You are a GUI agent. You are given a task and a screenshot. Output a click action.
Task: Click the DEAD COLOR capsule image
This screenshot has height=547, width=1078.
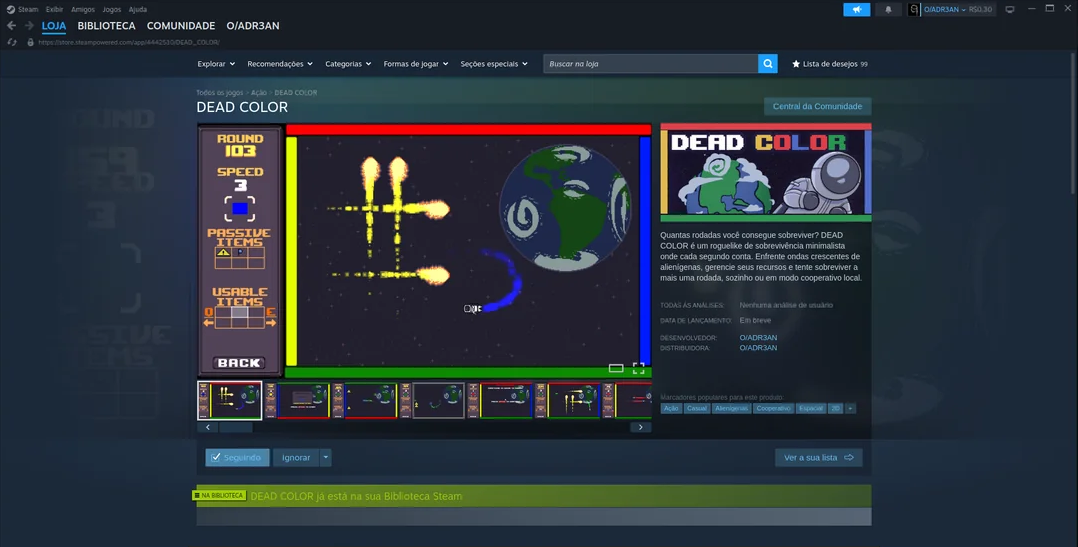click(x=766, y=172)
